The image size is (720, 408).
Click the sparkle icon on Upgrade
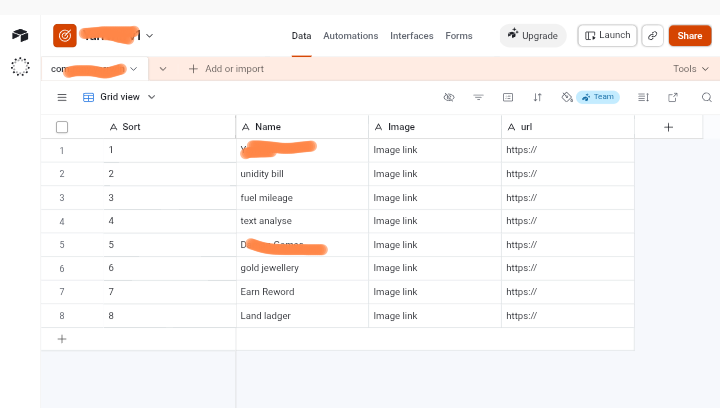point(513,34)
